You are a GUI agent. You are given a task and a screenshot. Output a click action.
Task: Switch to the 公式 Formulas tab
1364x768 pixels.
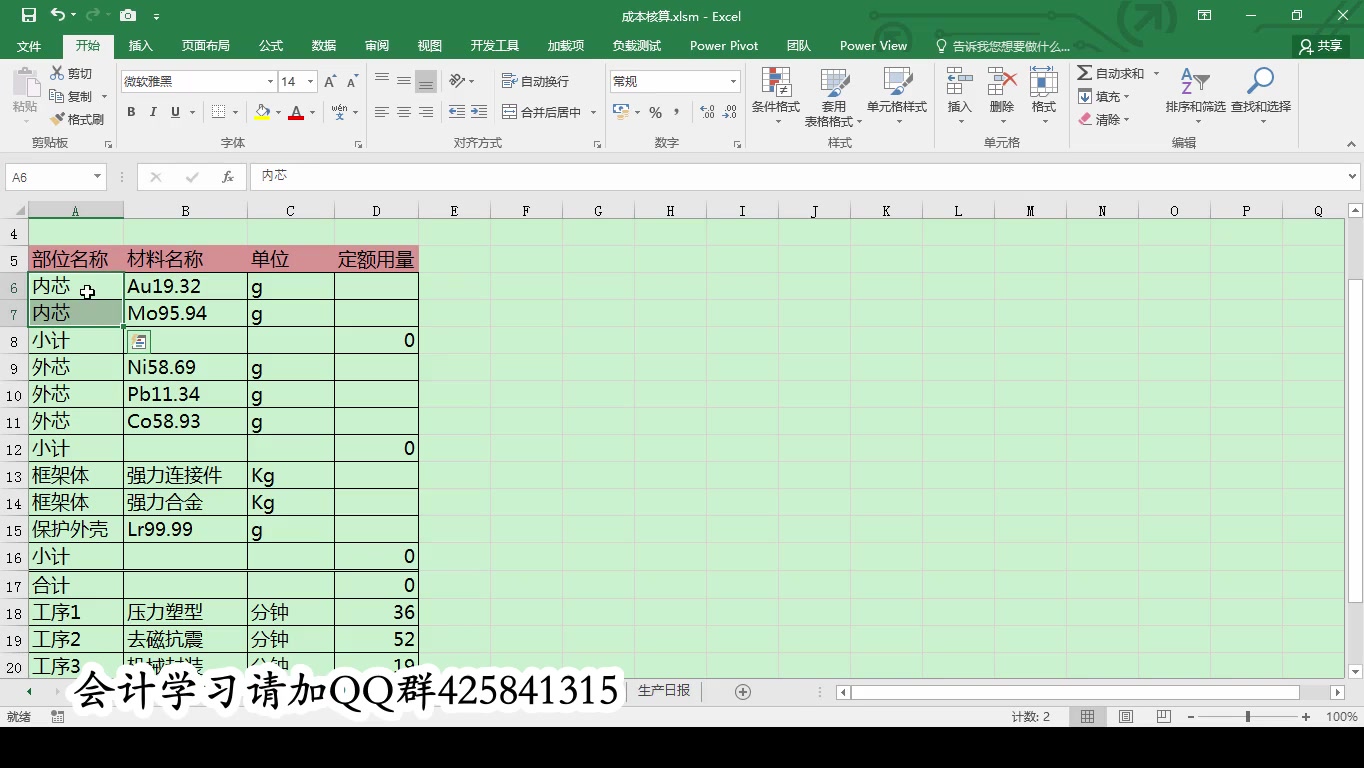point(271,46)
